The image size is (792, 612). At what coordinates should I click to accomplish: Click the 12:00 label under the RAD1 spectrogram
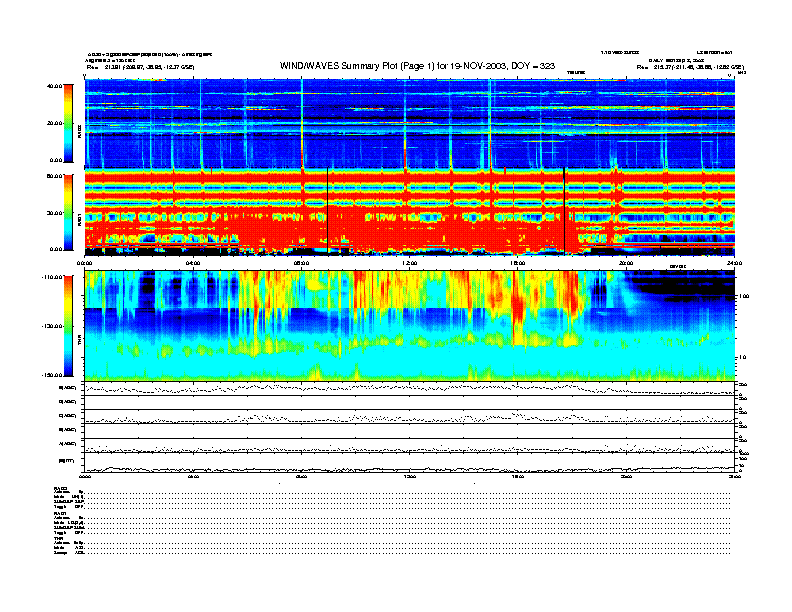[410, 263]
